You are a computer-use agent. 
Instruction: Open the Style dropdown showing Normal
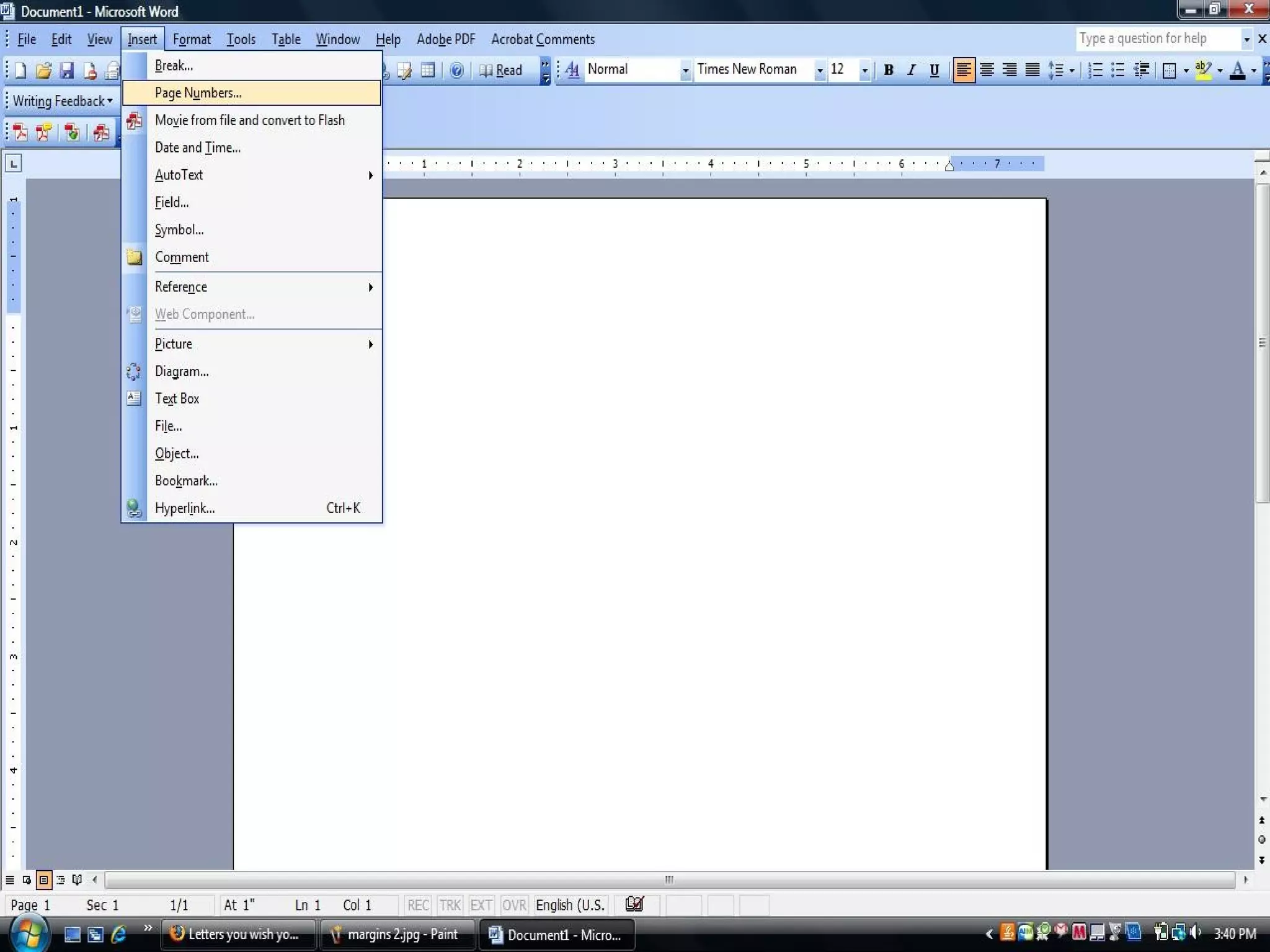click(x=685, y=70)
